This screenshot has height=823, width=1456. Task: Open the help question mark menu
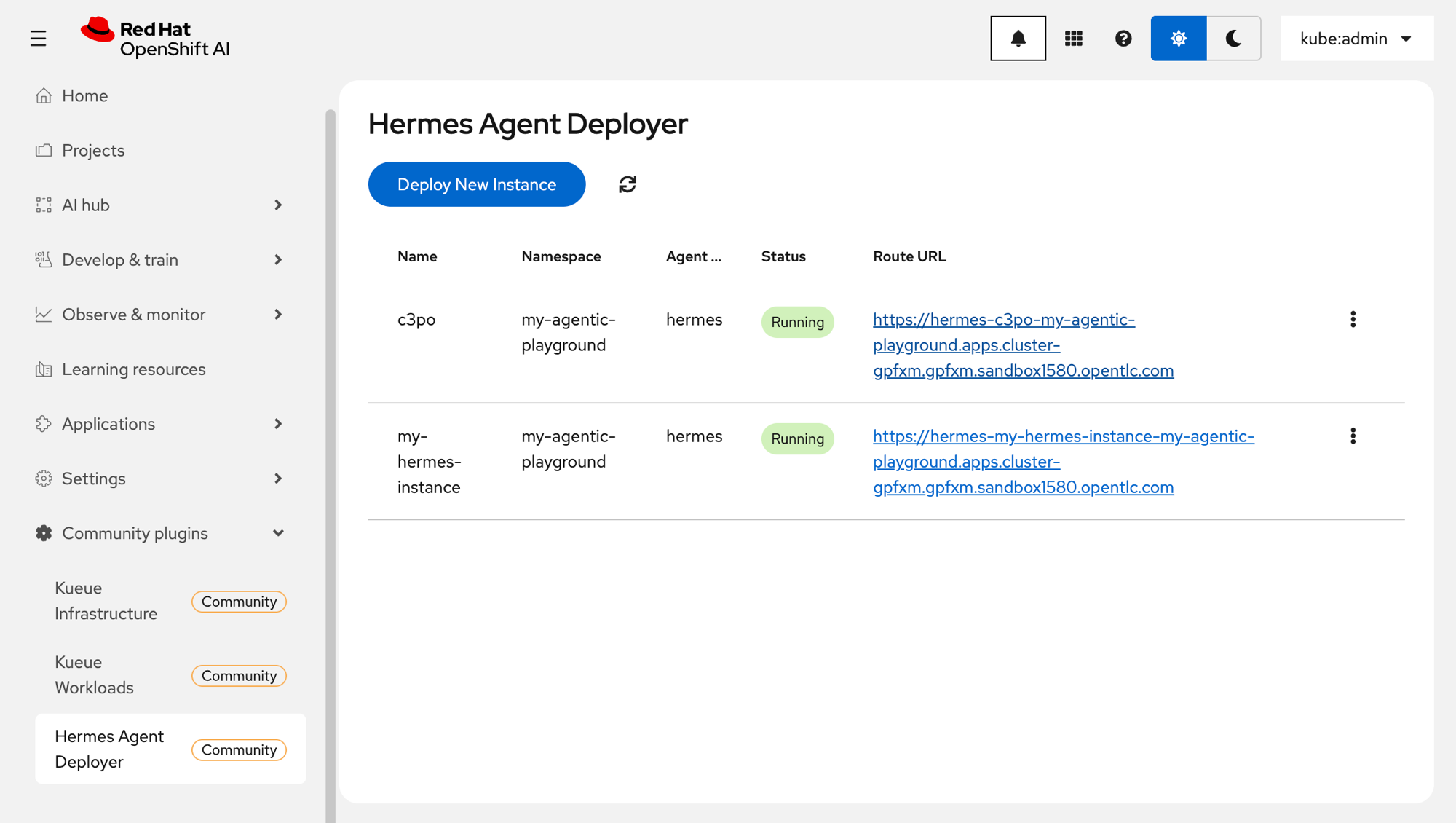pos(1123,39)
